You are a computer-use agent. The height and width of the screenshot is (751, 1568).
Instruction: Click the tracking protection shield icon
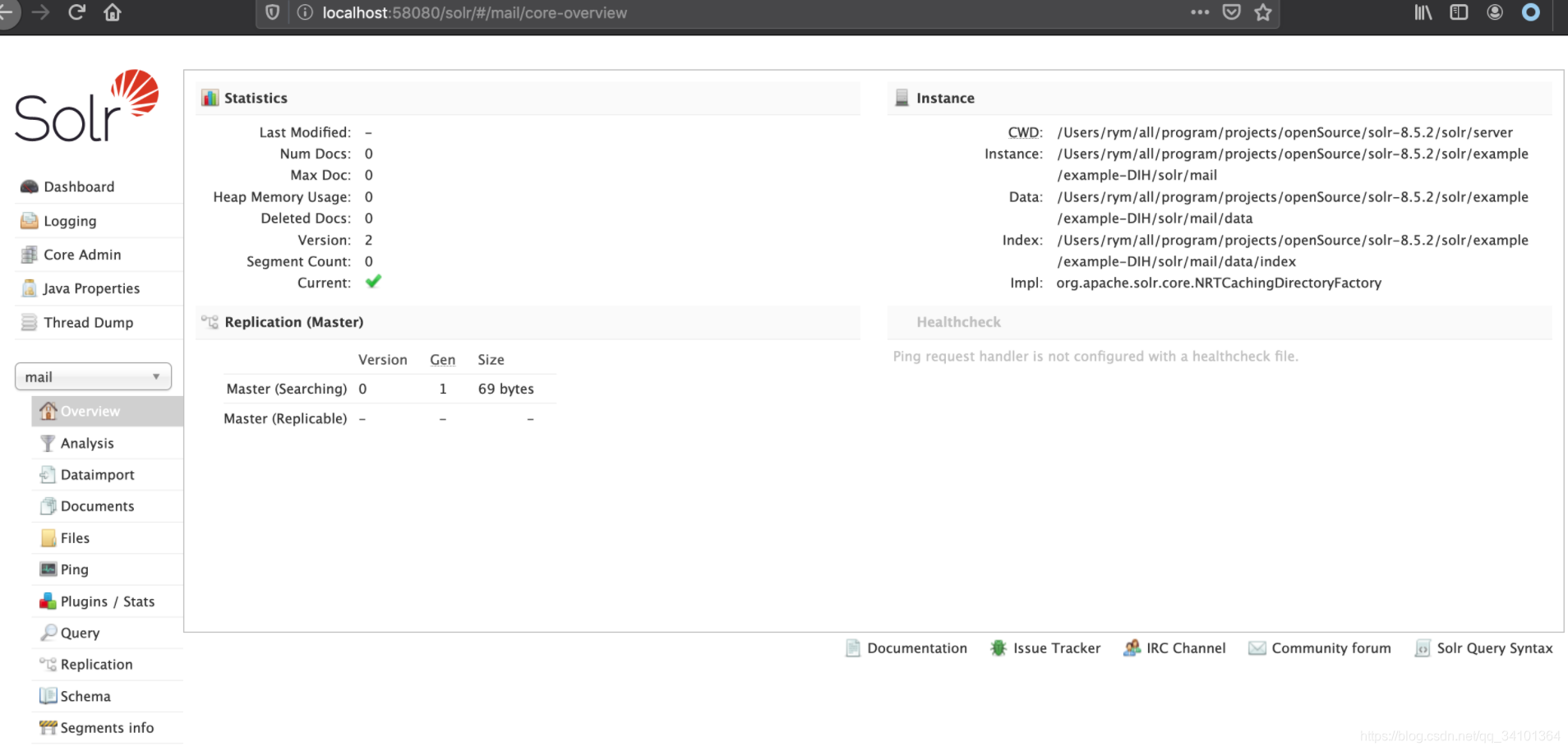tap(273, 12)
